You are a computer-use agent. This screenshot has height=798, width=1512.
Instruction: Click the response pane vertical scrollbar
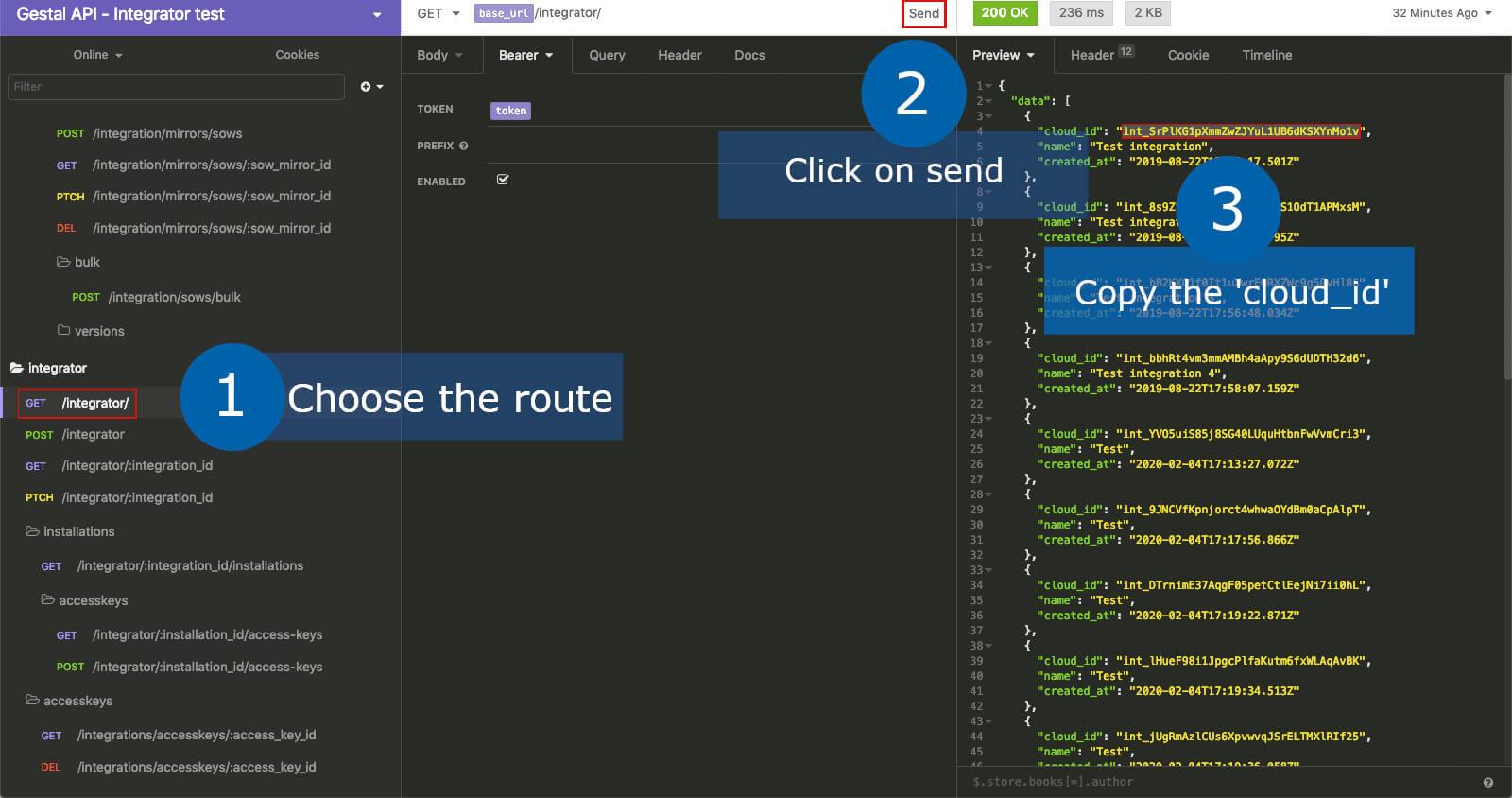pos(1506,227)
